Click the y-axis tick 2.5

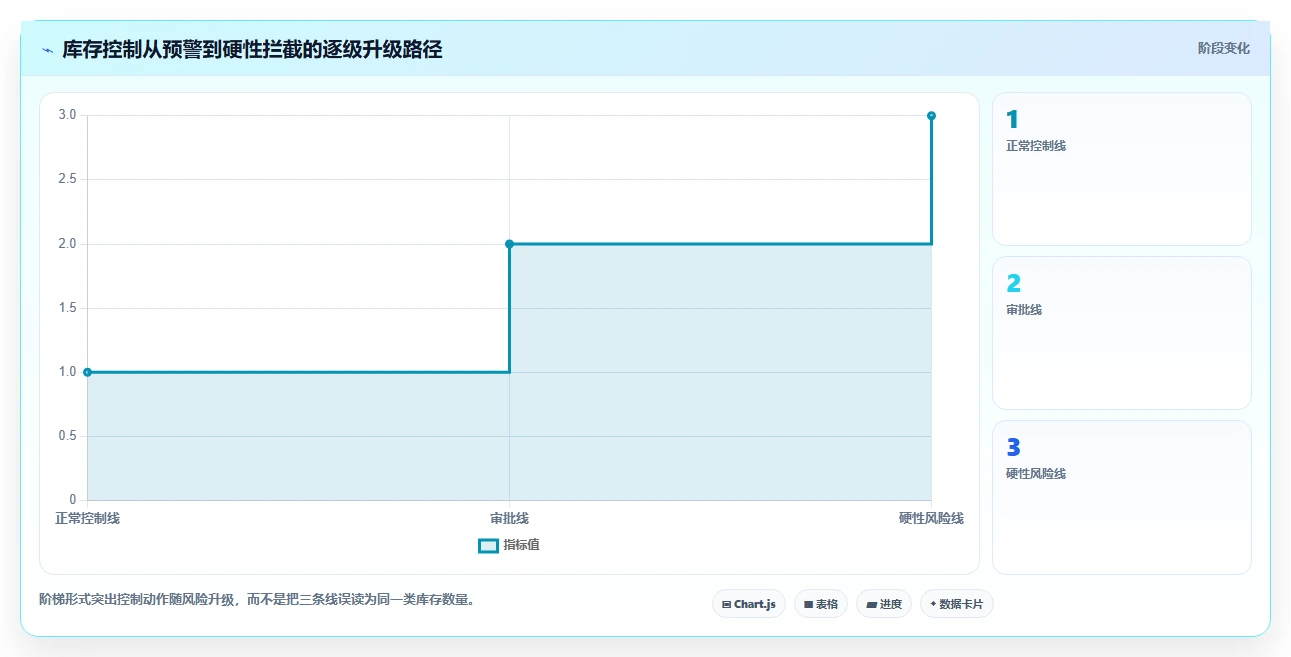pos(67,179)
